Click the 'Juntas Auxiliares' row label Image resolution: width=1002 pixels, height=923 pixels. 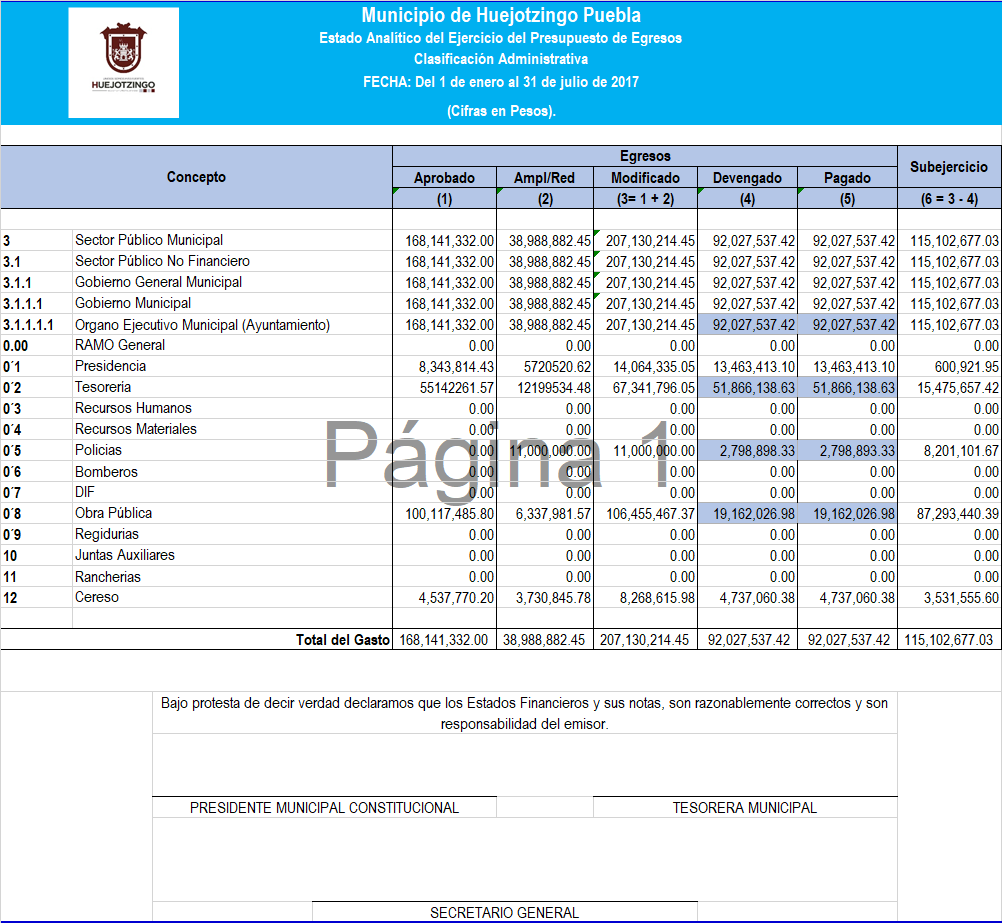(125, 555)
